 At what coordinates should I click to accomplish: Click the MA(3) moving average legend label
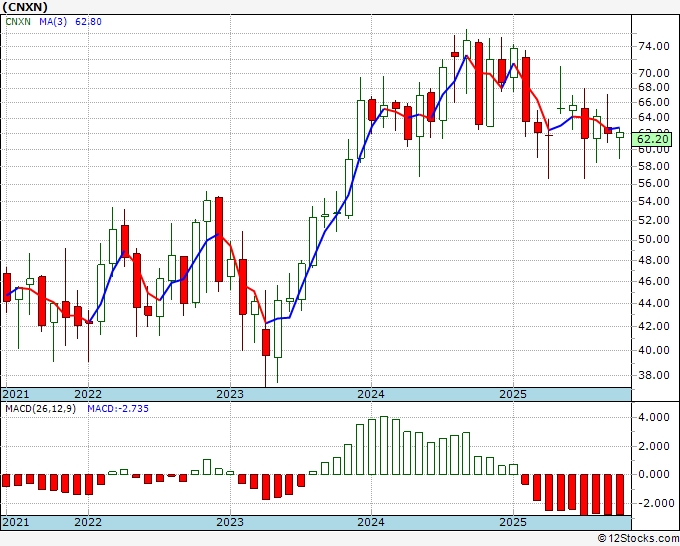[x=56, y=21]
